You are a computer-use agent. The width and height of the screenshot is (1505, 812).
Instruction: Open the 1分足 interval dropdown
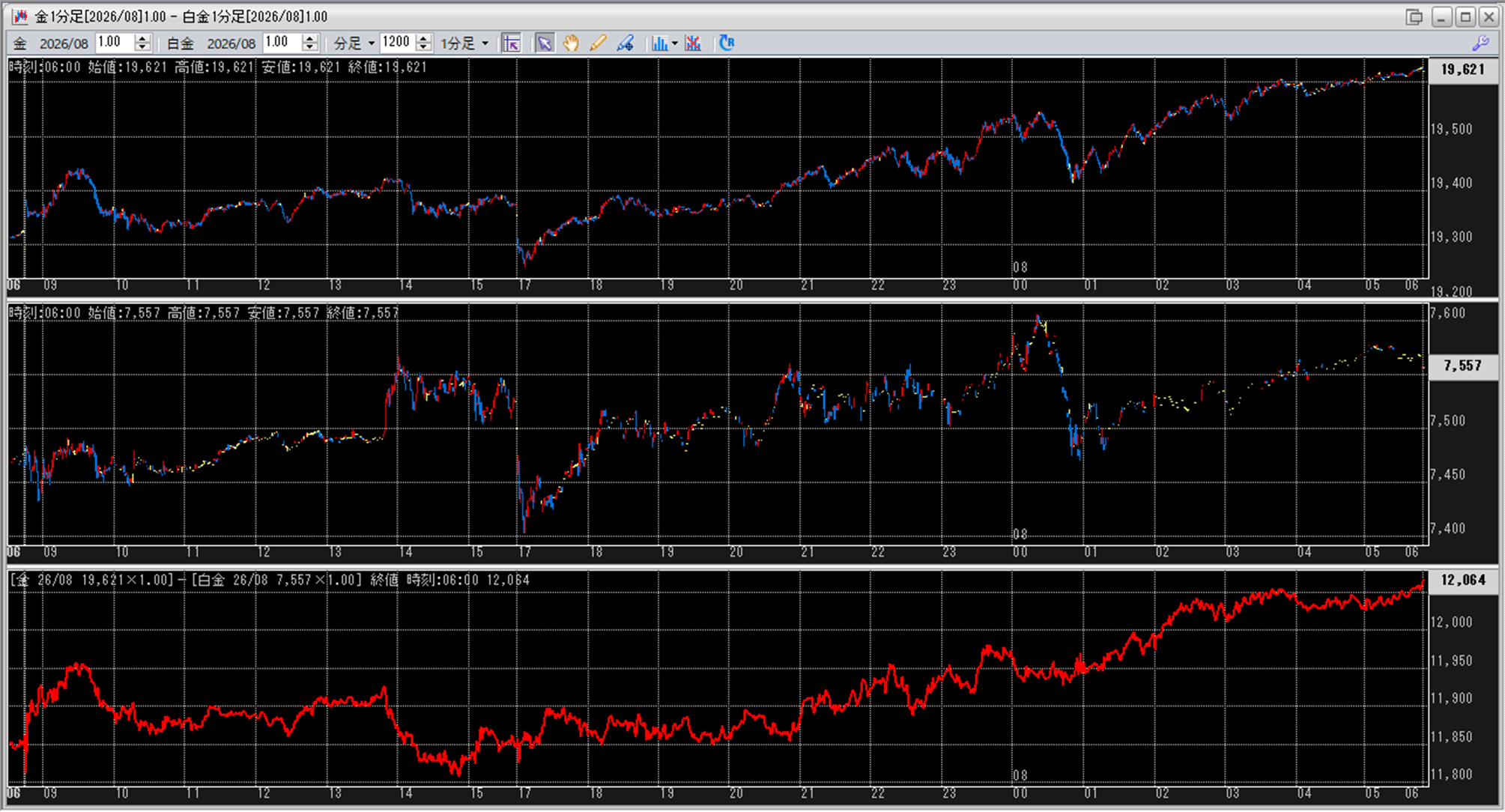(485, 43)
